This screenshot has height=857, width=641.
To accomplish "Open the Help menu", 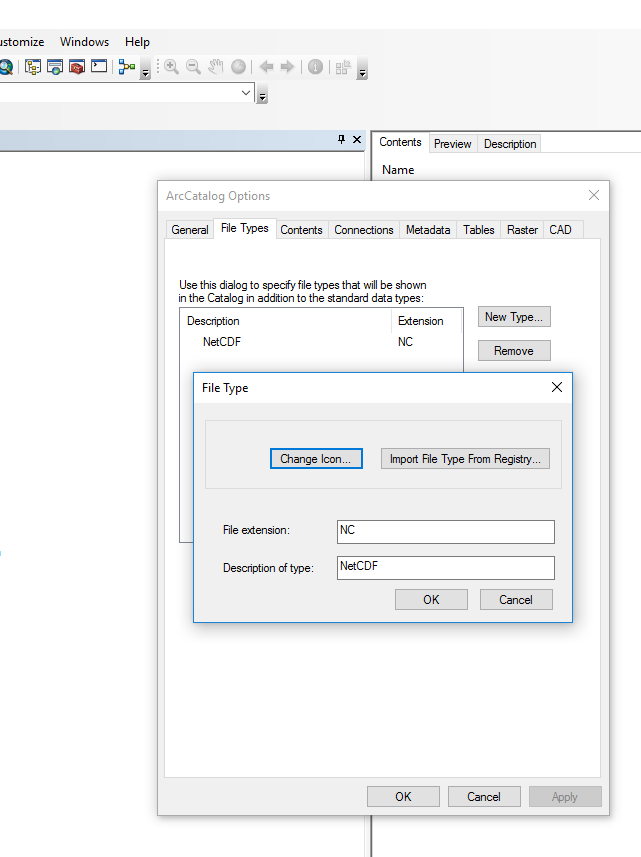I will [137, 42].
